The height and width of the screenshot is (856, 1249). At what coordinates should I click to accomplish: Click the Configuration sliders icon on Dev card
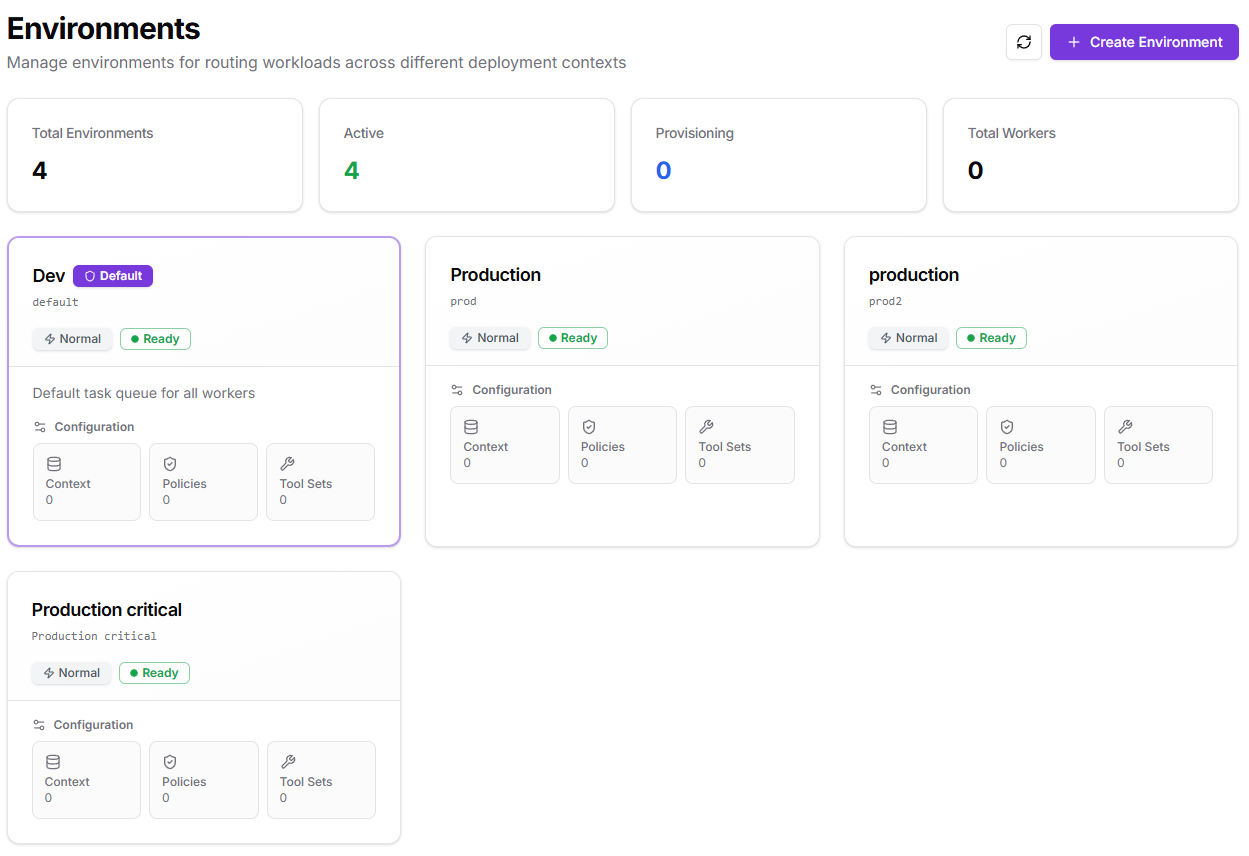click(40, 426)
